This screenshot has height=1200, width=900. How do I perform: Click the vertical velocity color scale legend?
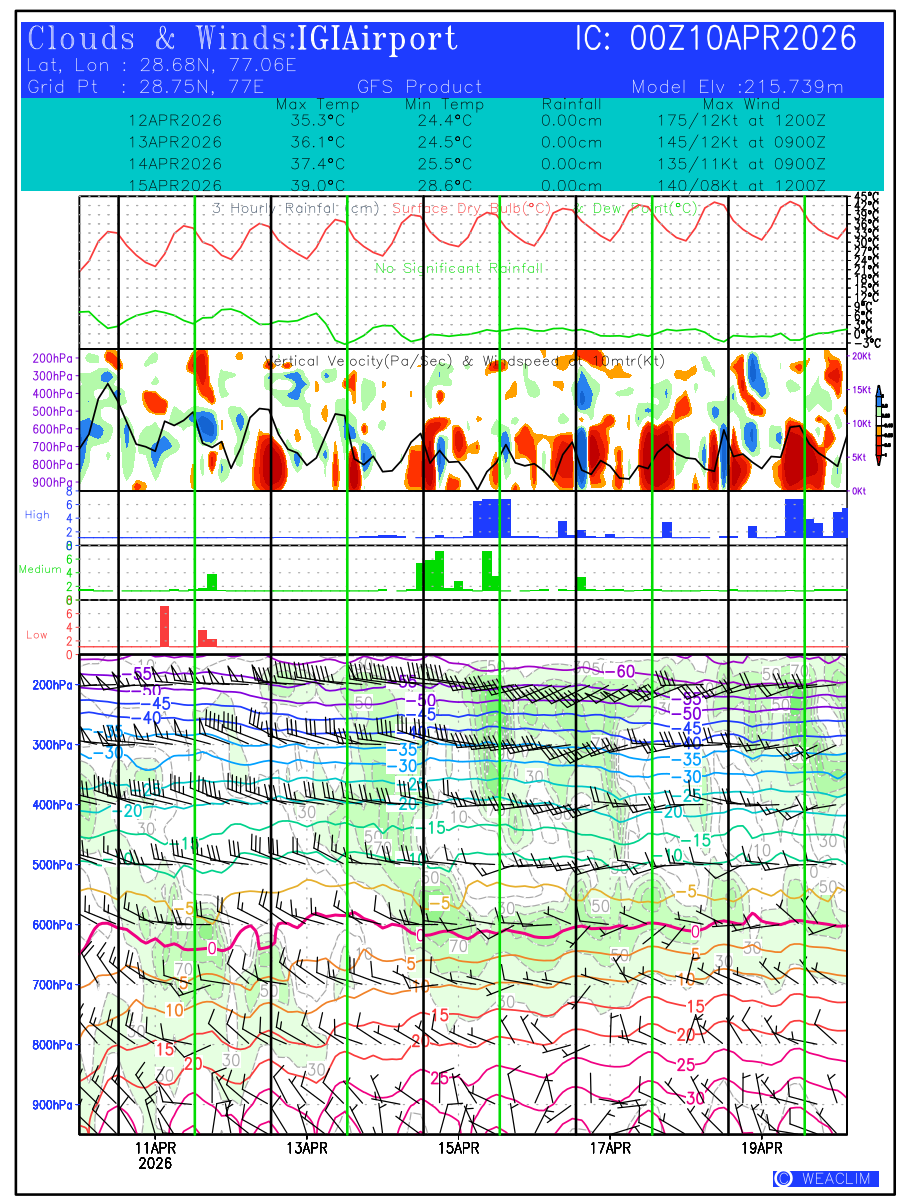coord(877,422)
